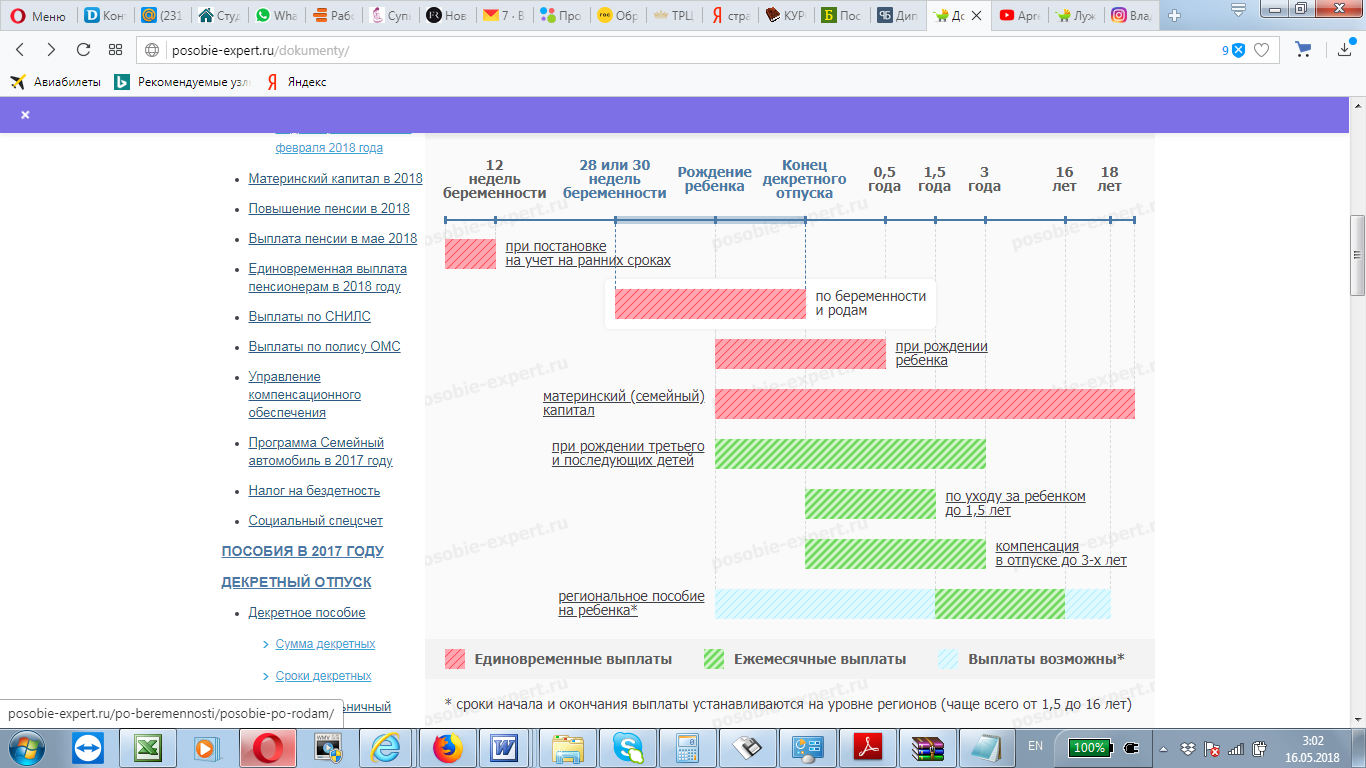Add page to bookmarks heart icon
This screenshot has height=768, width=1366.
pyautogui.click(x=1262, y=50)
